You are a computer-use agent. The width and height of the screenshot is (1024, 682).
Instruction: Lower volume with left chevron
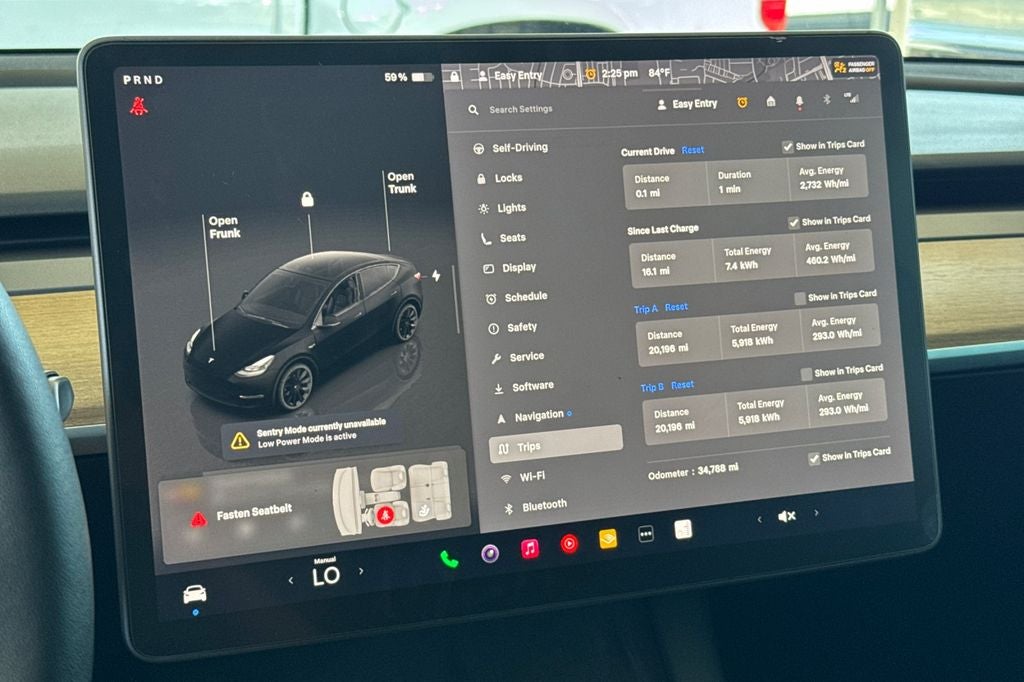coord(759,519)
